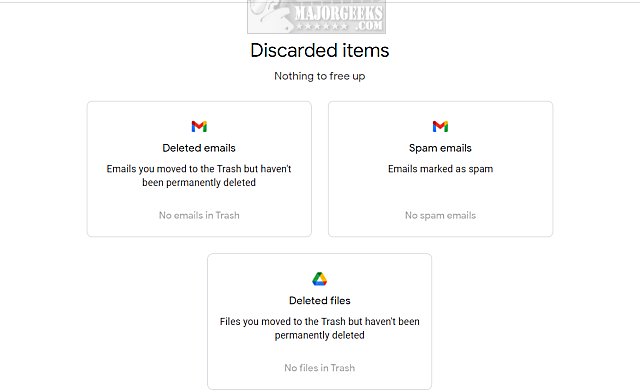Click the 'No emails in Trash' text
Image resolution: width=640 pixels, height=392 pixels.
199,215
